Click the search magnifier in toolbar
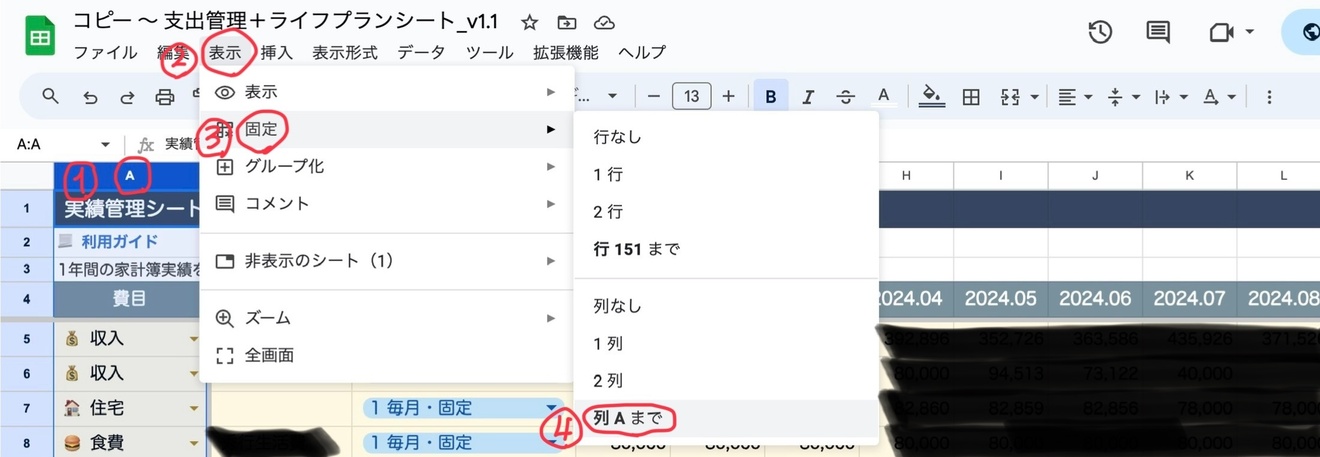This screenshot has height=457, width=1320. click(x=50, y=96)
